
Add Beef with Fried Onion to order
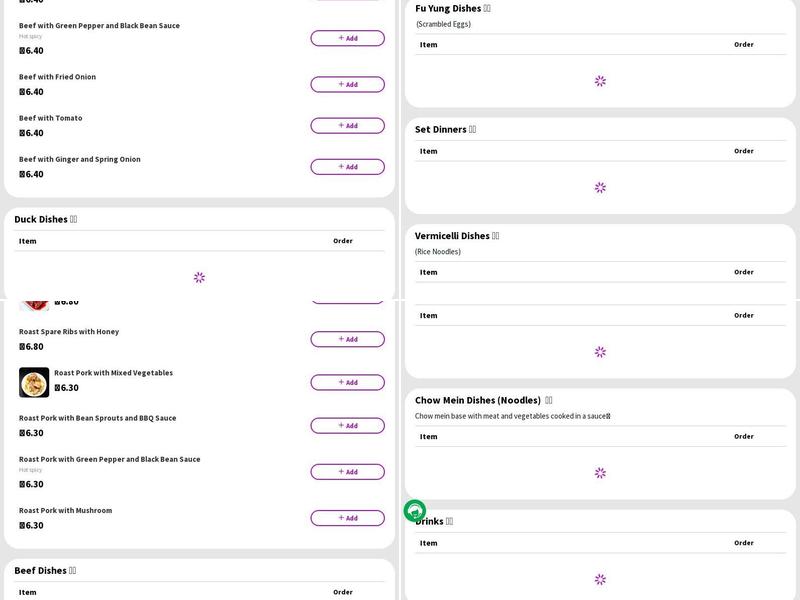click(x=347, y=85)
